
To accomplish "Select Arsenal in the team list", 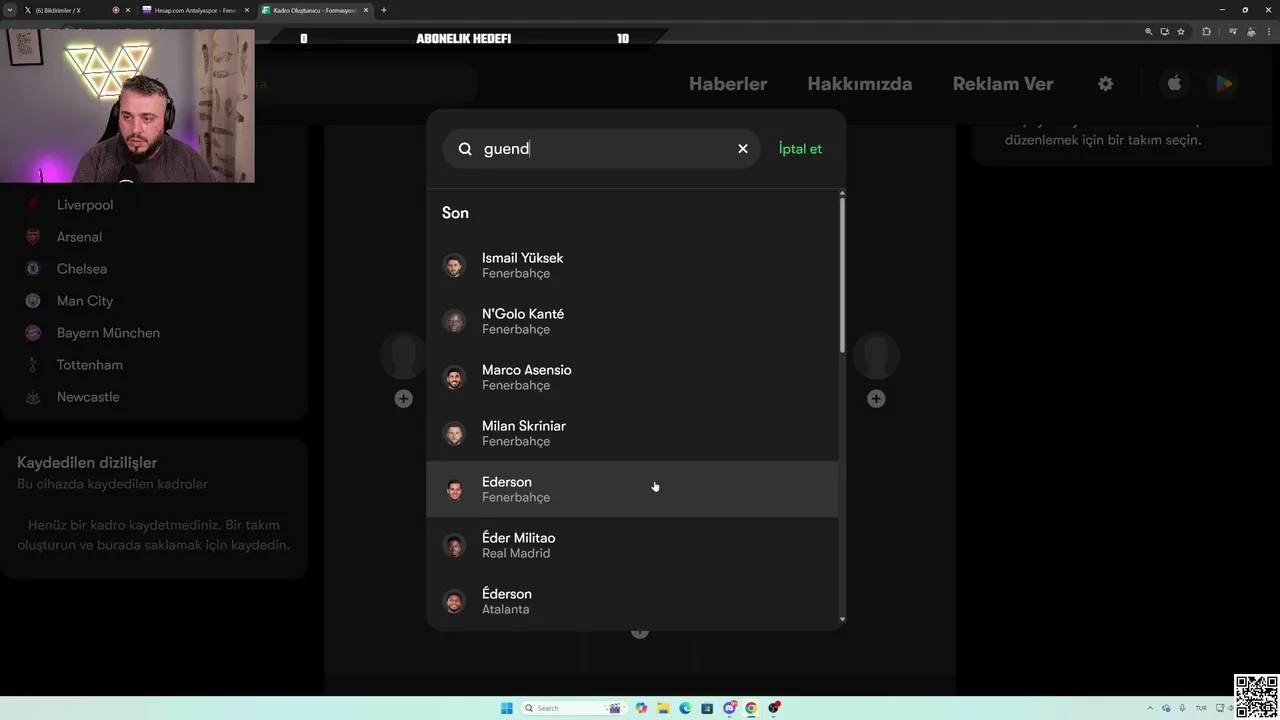I will (x=79, y=237).
